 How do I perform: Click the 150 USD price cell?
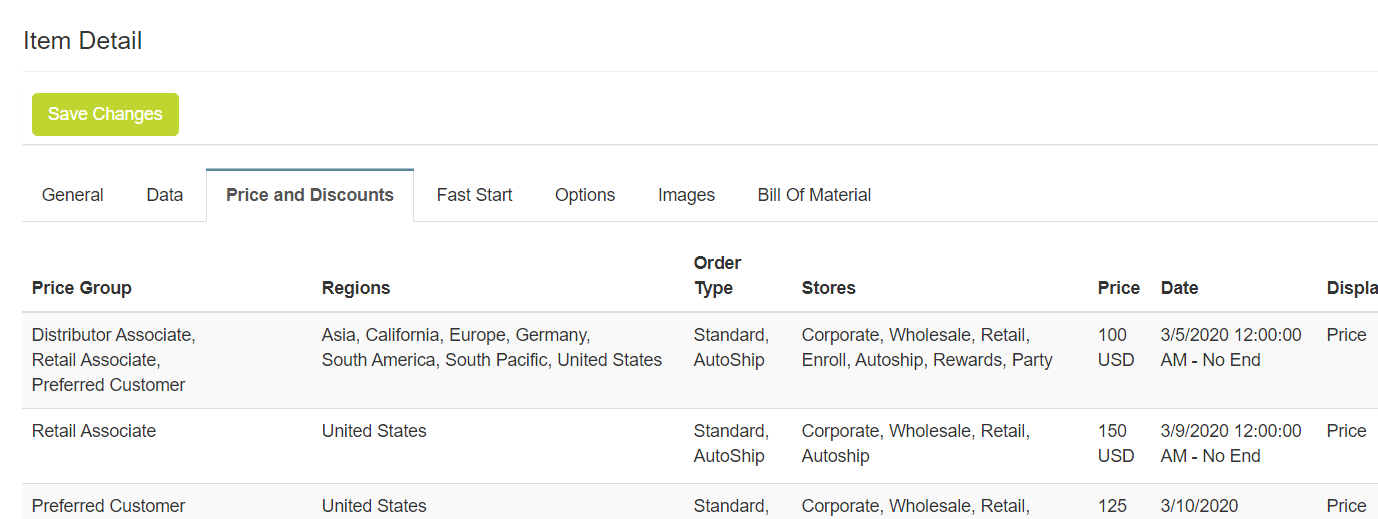pyautogui.click(x=1116, y=443)
